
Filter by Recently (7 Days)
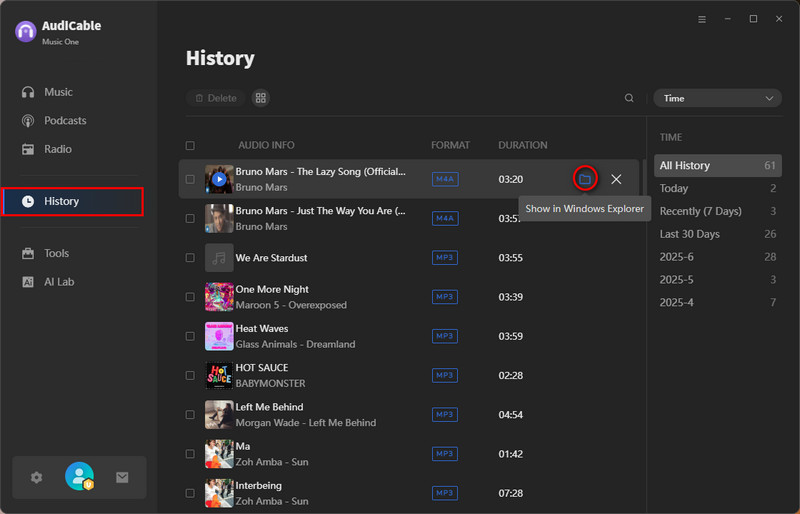(x=717, y=211)
